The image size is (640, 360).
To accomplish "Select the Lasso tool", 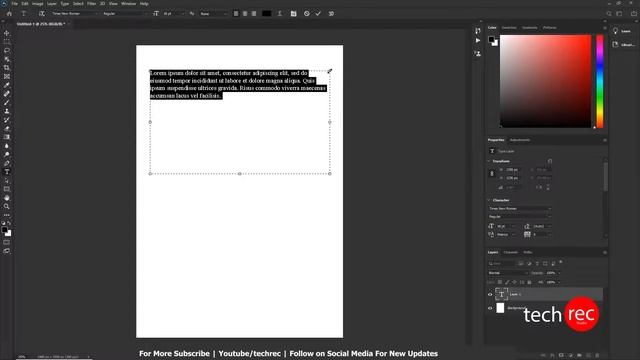I will (7, 51).
